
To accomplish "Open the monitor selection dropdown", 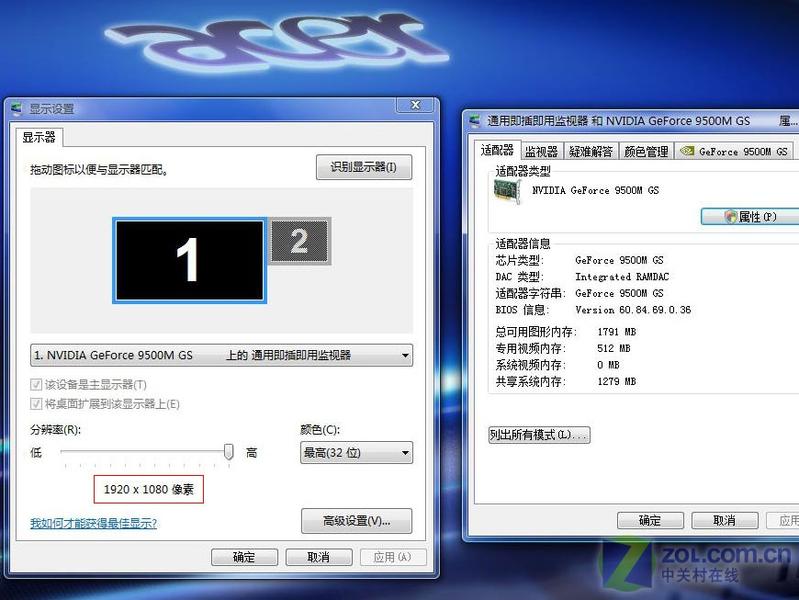I will pyautogui.click(x=221, y=355).
